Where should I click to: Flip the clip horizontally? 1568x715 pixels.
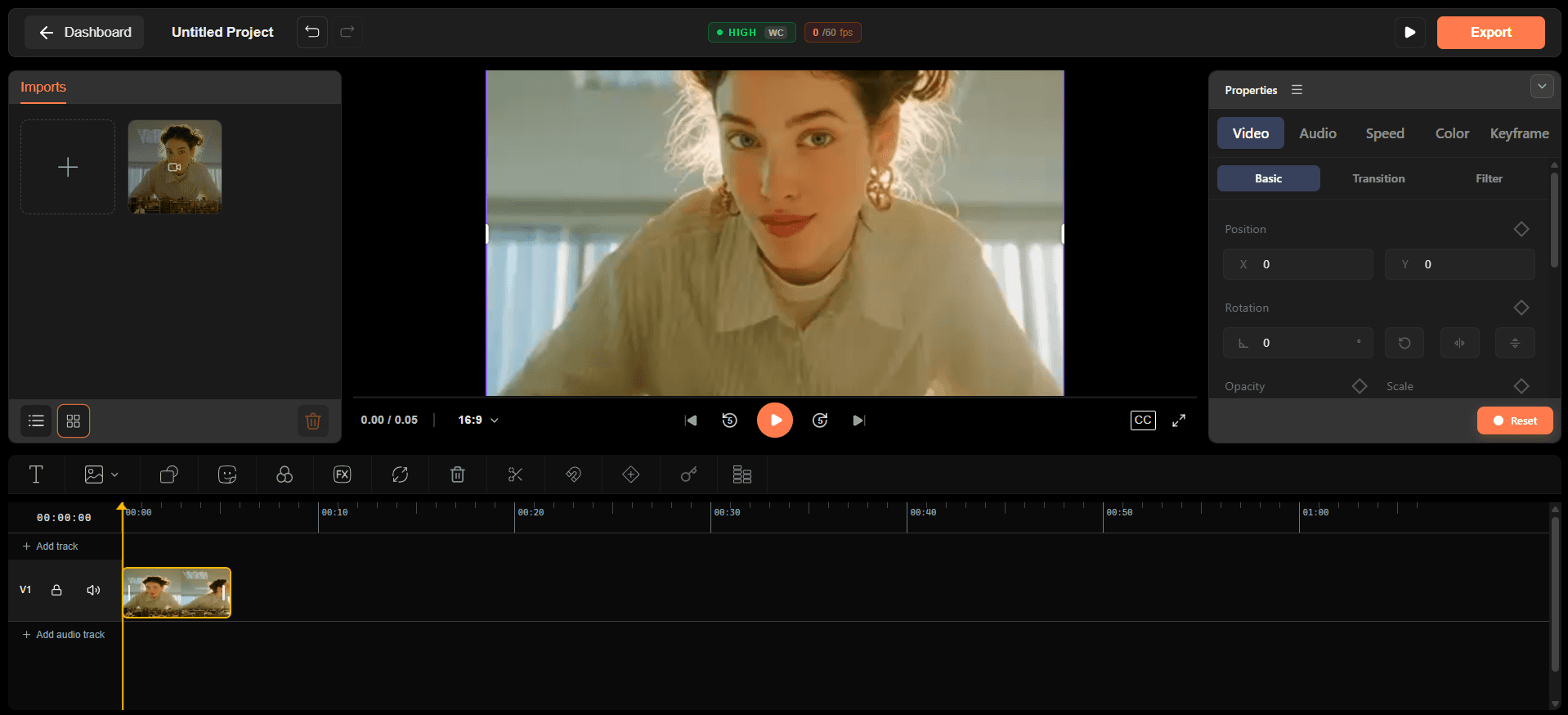pos(1459,343)
